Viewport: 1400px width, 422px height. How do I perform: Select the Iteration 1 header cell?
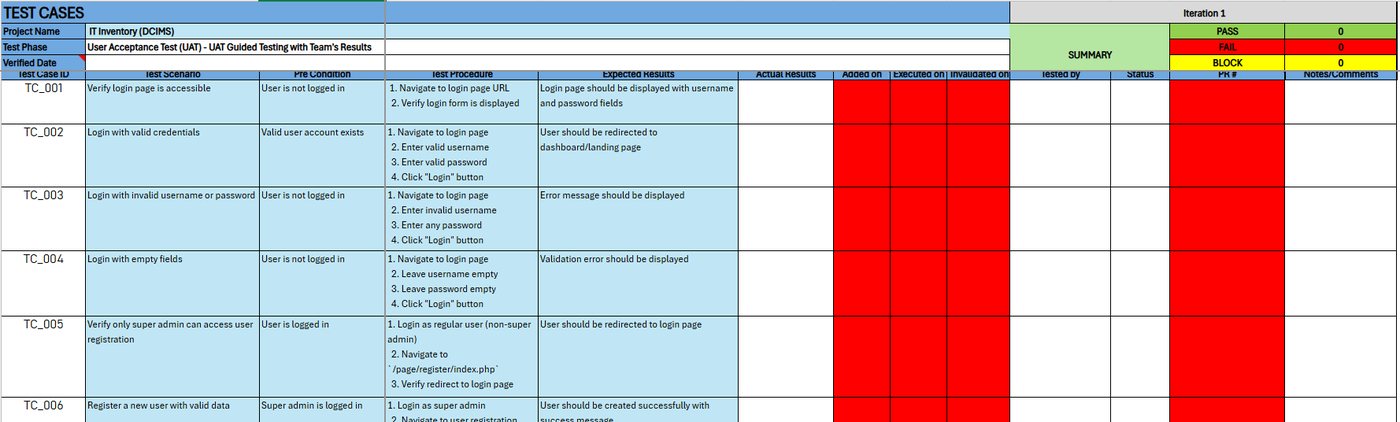pyautogui.click(x=1204, y=13)
